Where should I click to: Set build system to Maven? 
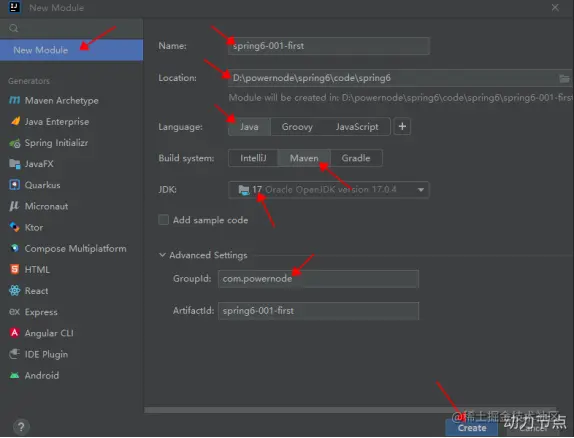304,158
